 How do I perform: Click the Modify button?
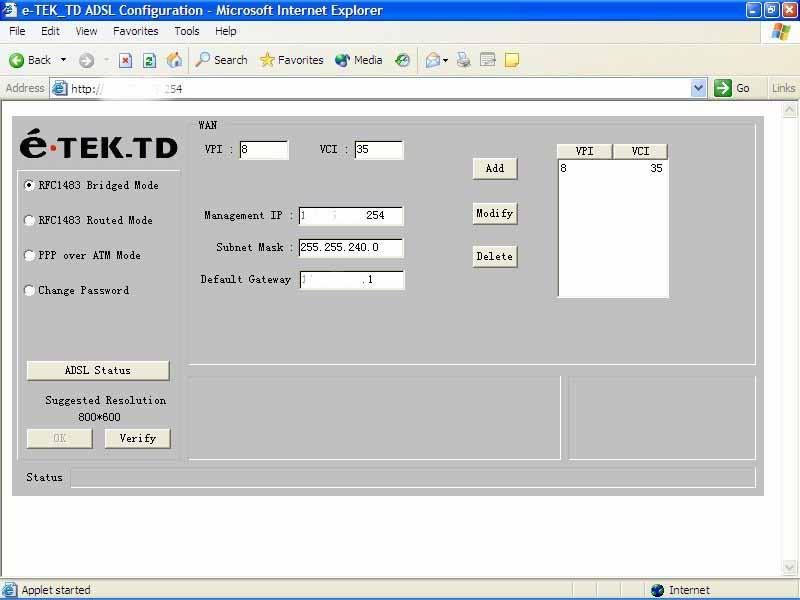[x=495, y=213]
